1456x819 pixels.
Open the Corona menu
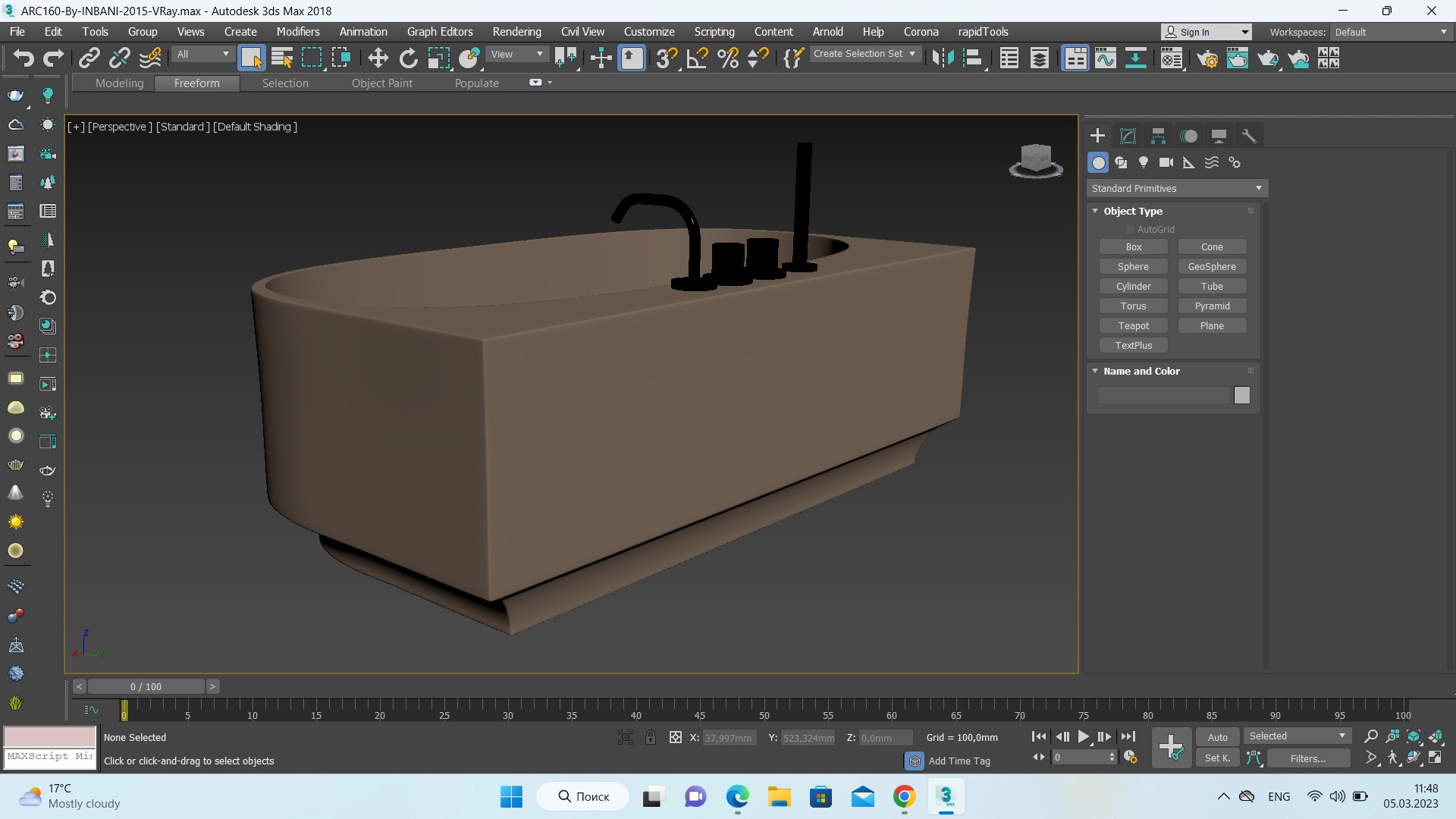pos(921,32)
